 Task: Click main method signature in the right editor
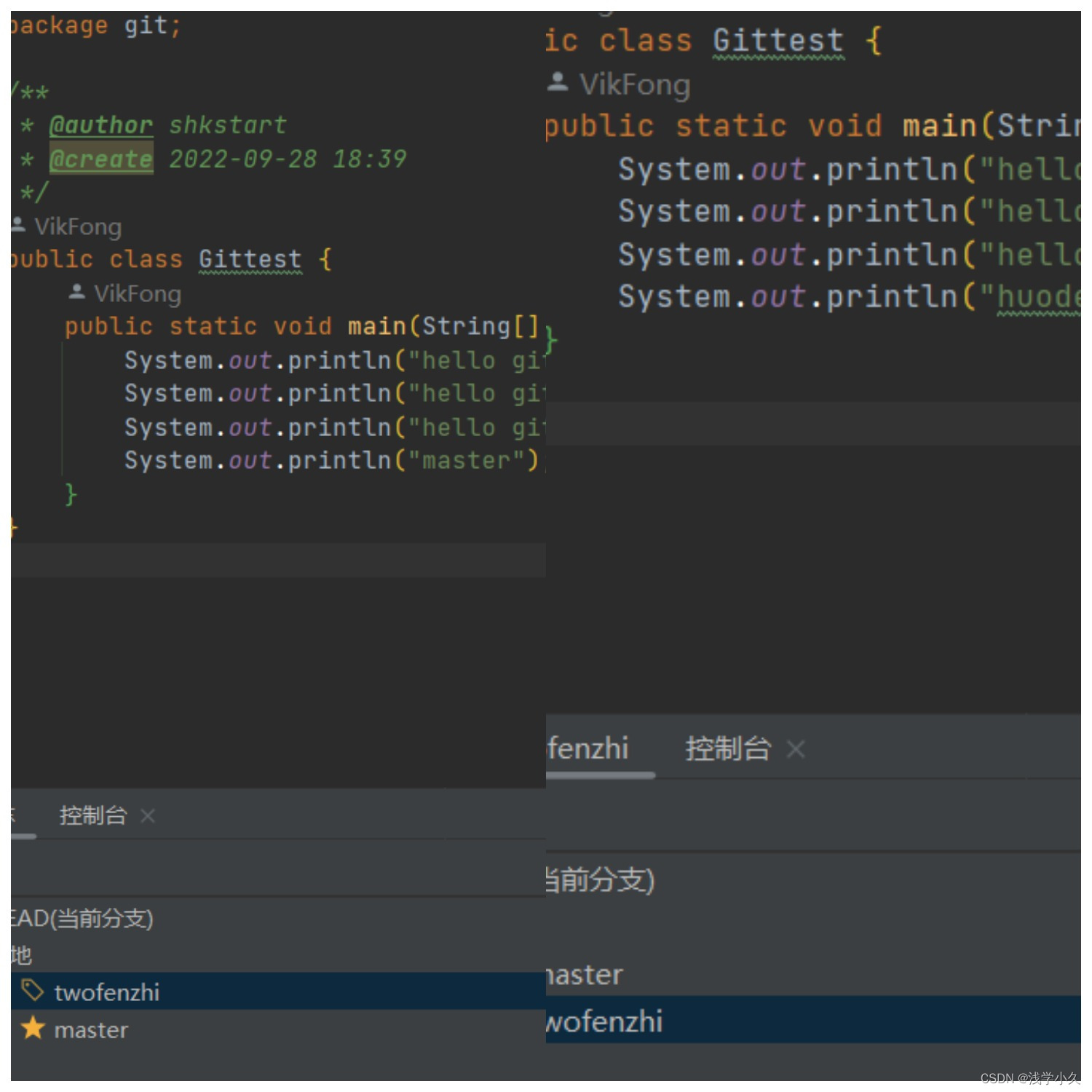pos(813,125)
